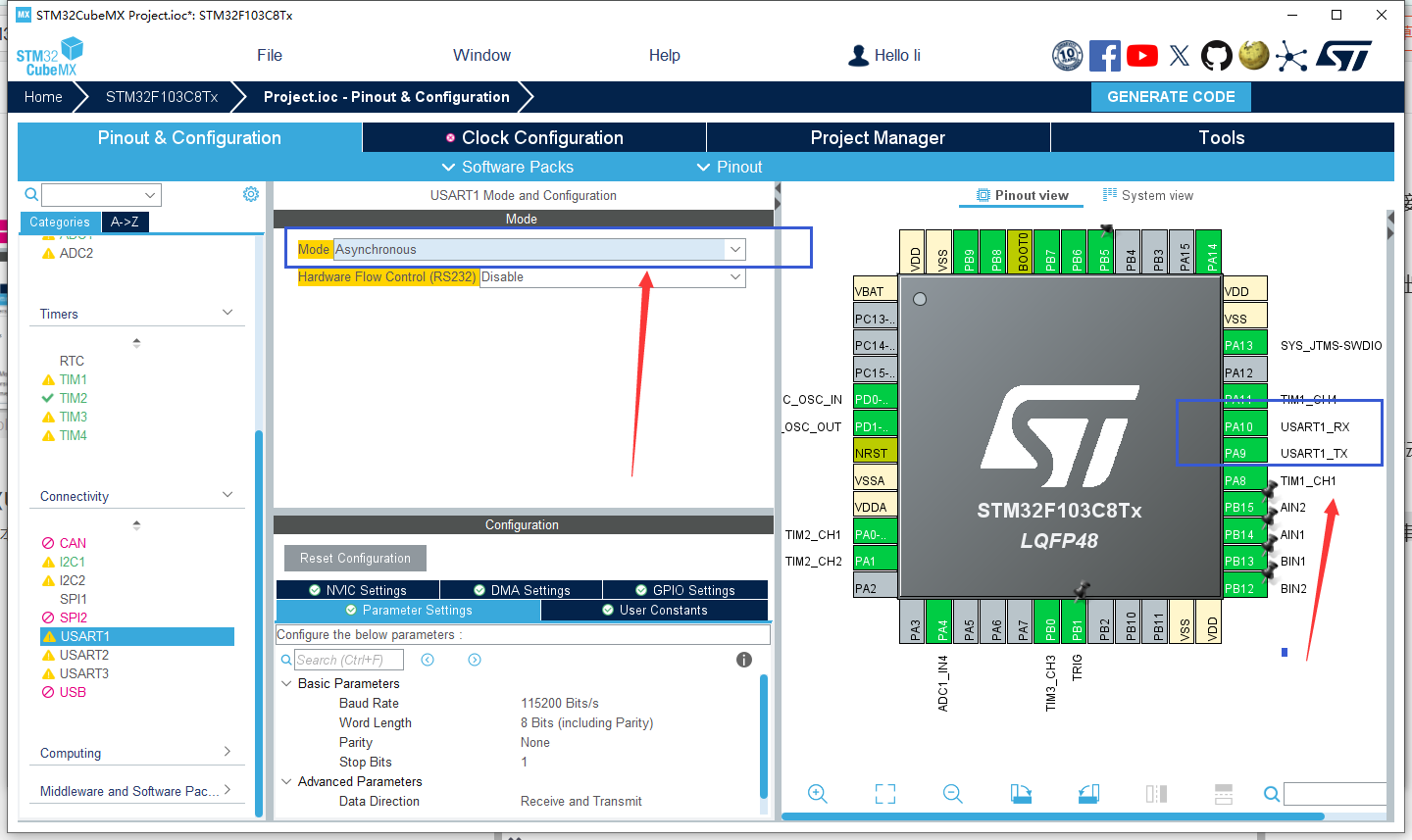The image size is (1412, 840).
Task: Open the User Constants tab
Action: pyautogui.click(x=655, y=610)
